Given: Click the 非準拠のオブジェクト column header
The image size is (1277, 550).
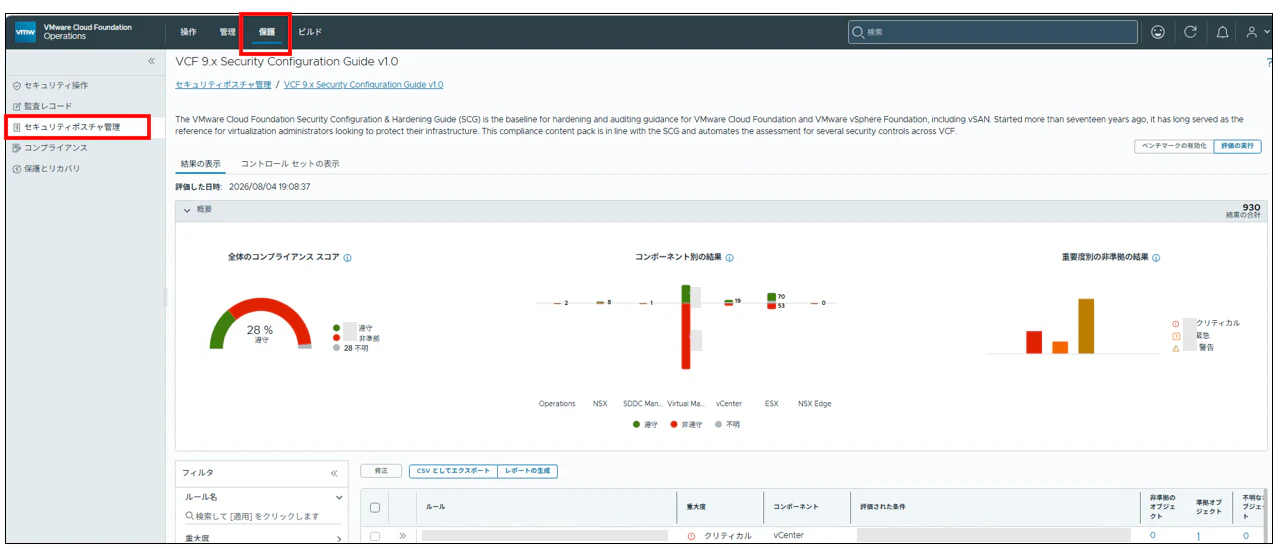Looking at the screenshot, I should pyautogui.click(x=1161, y=507).
